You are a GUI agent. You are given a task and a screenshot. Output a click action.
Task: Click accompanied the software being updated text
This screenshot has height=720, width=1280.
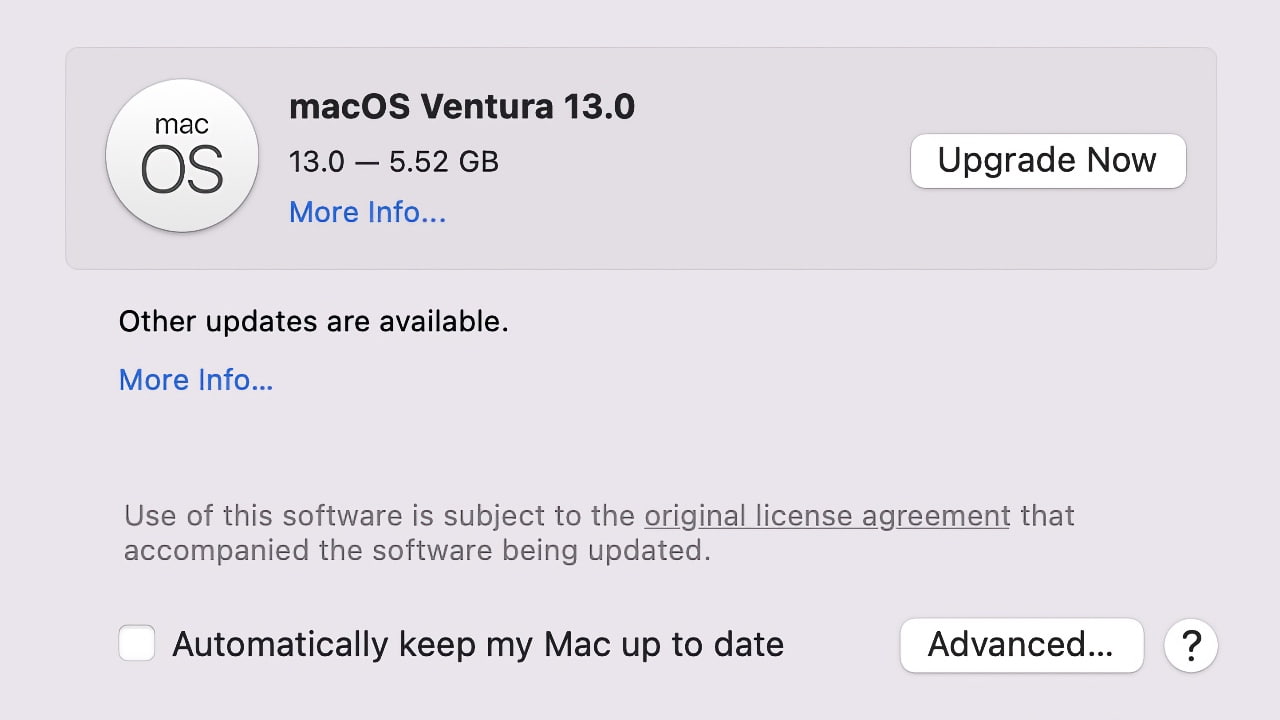(x=417, y=551)
